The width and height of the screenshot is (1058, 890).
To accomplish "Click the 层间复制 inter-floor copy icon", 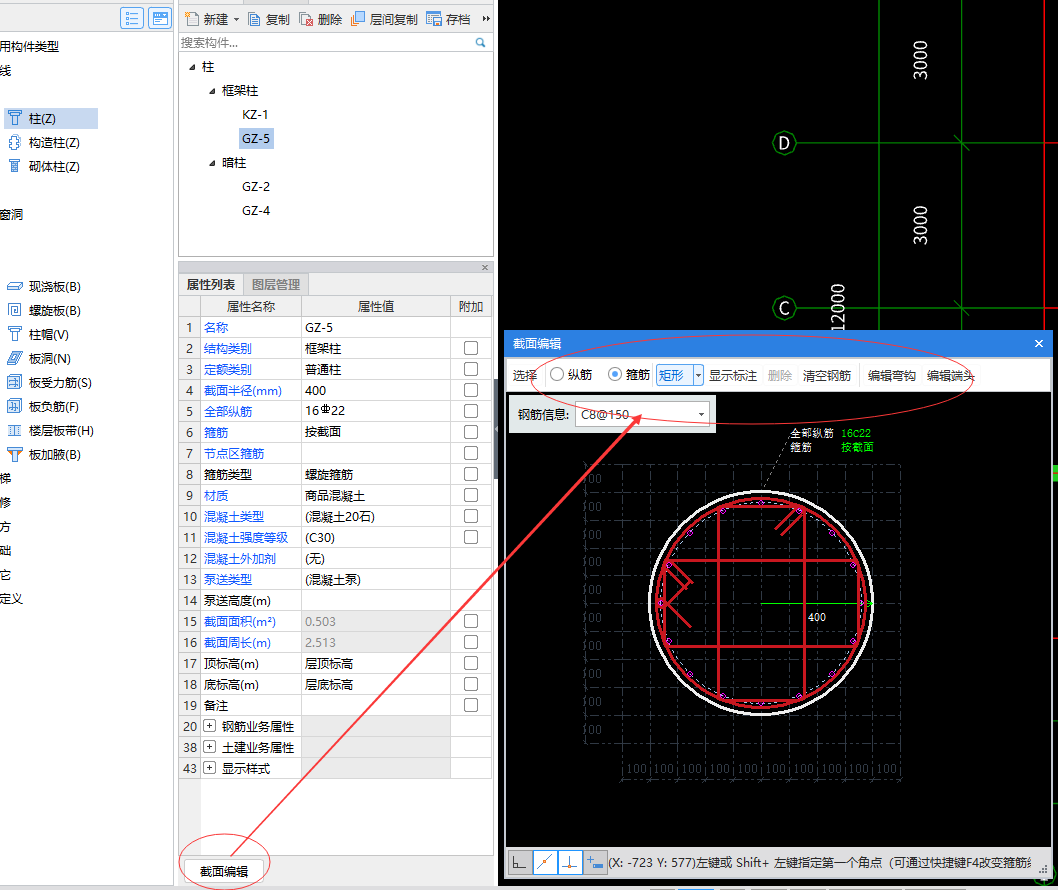I will (358, 19).
